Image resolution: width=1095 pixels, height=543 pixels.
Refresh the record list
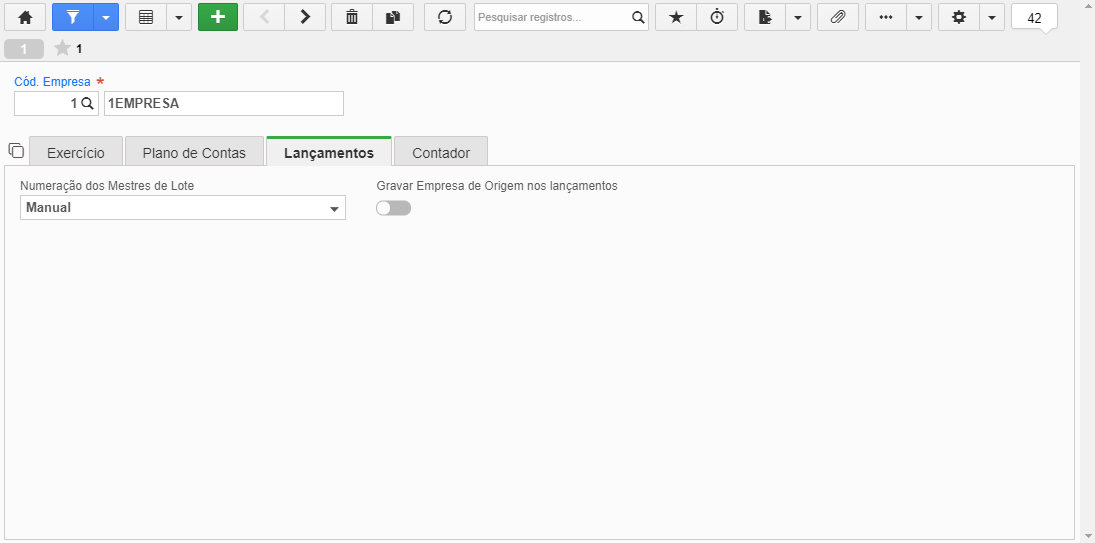click(445, 17)
